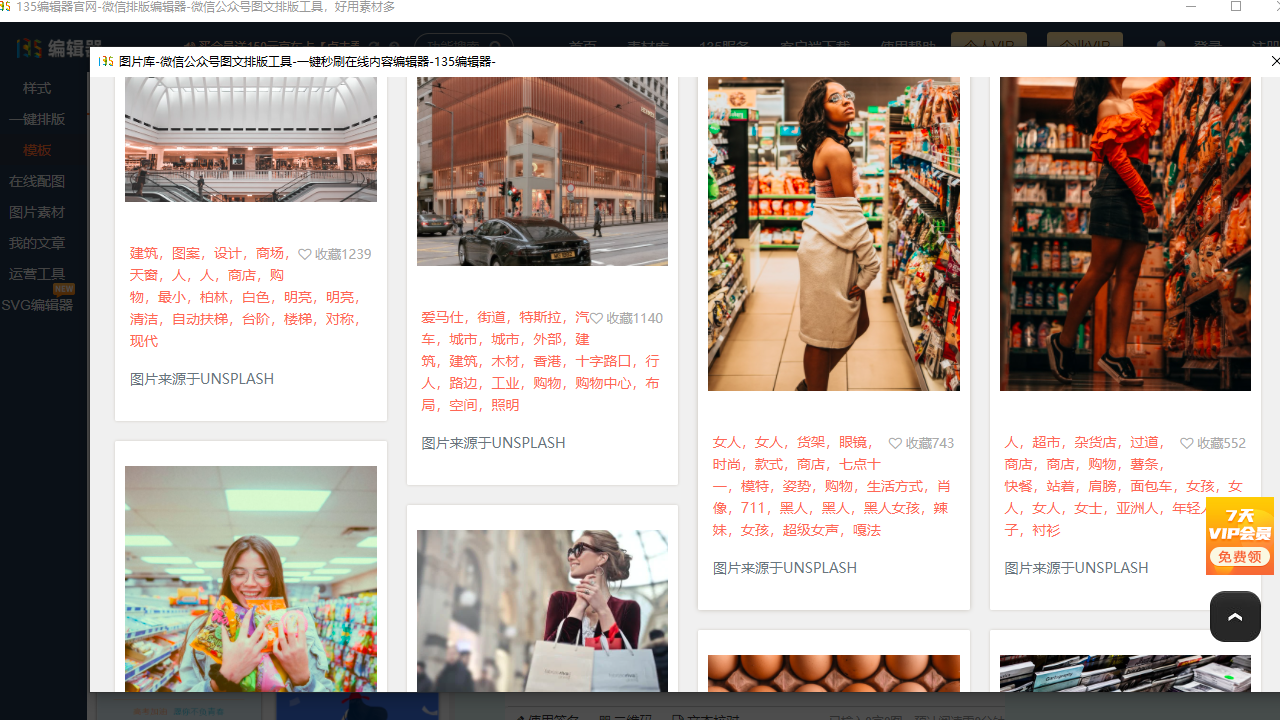Open the girl hugging snack bags photo
The width and height of the screenshot is (1280, 720).
tap(251, 578)
